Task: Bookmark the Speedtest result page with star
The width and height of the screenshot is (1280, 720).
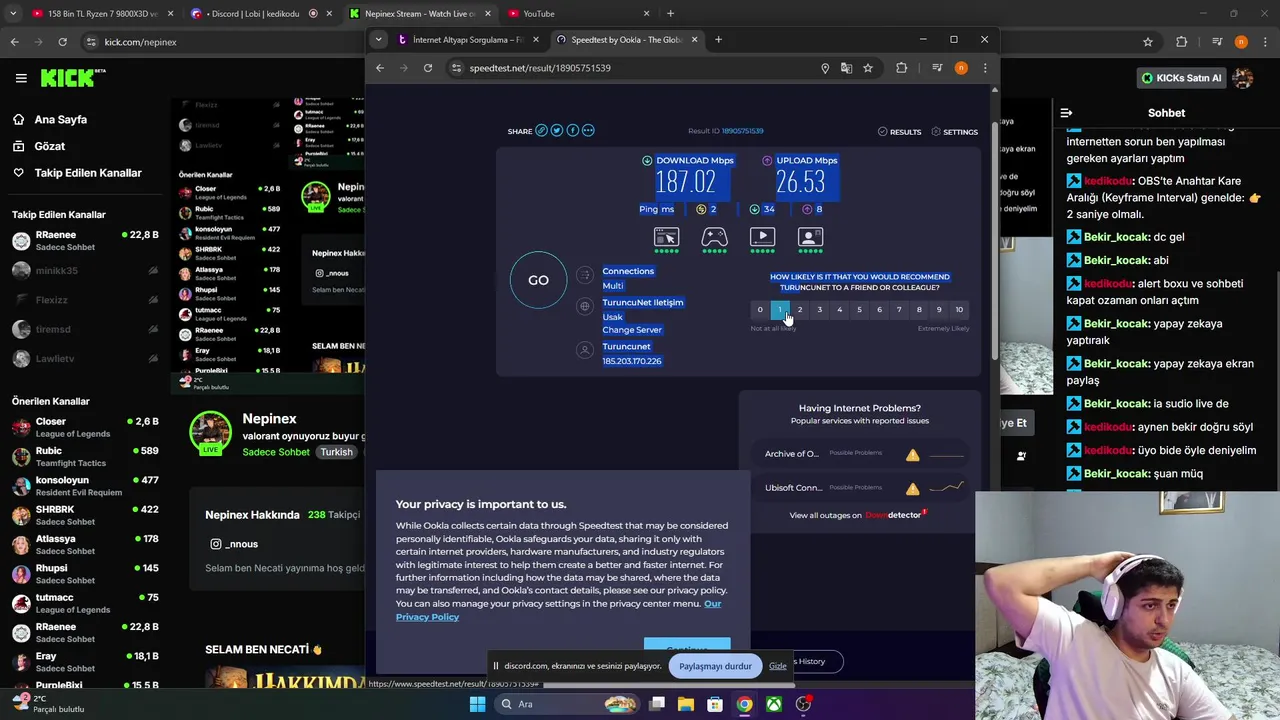Action: click(868, 68)
